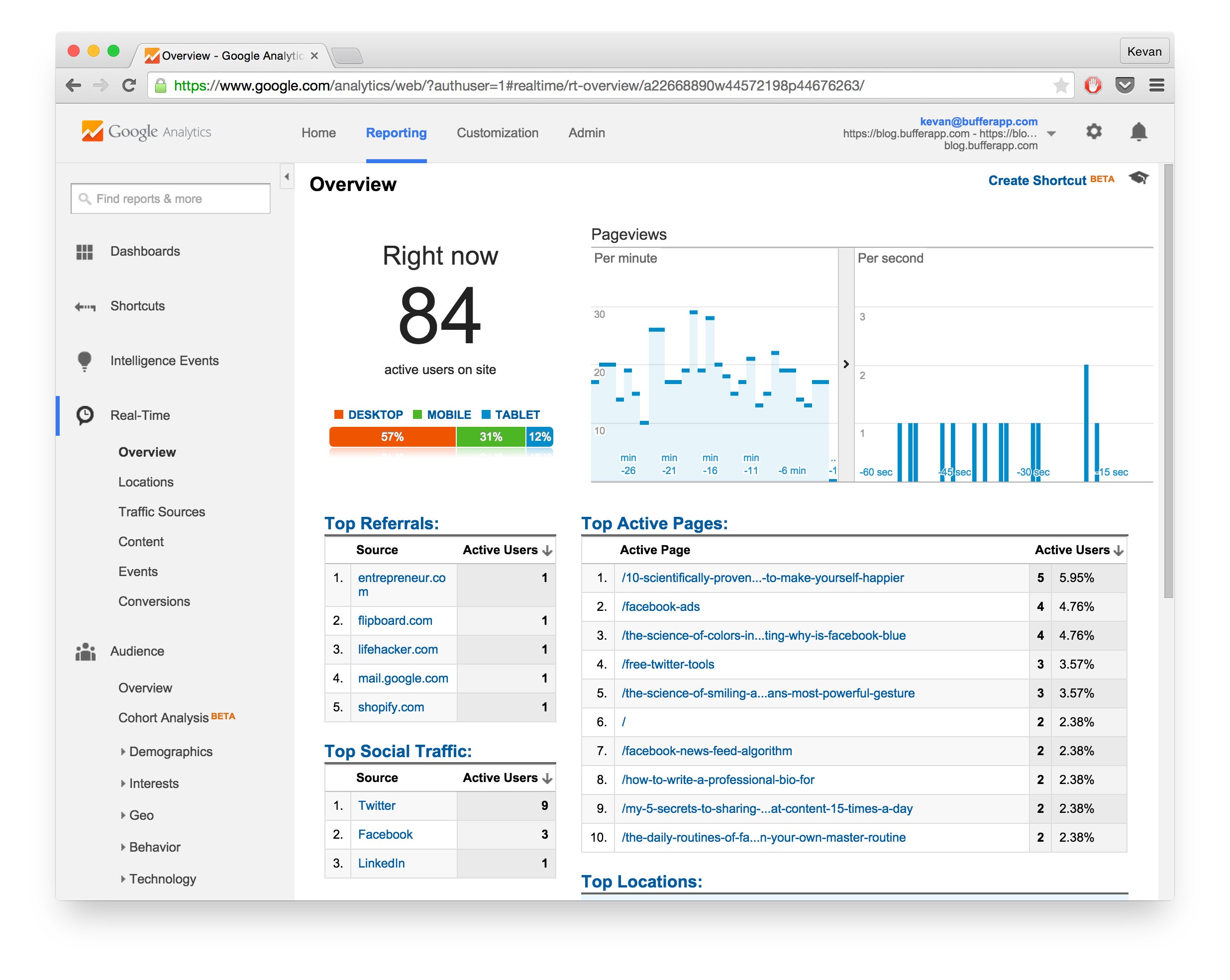Click the Audience people icon
Viewport: 1230px width, 980px height.
tap(85, 652)
